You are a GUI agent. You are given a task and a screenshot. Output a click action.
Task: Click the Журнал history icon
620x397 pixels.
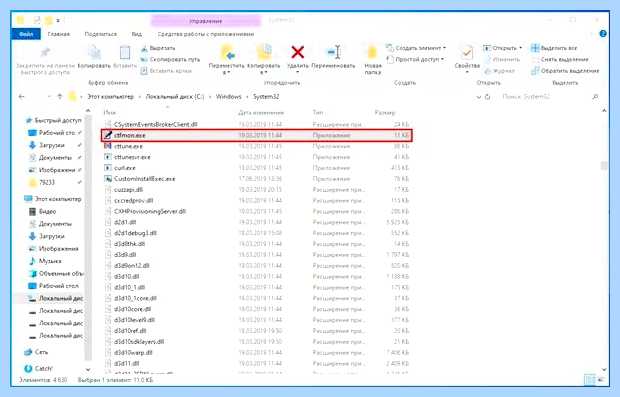488,71
